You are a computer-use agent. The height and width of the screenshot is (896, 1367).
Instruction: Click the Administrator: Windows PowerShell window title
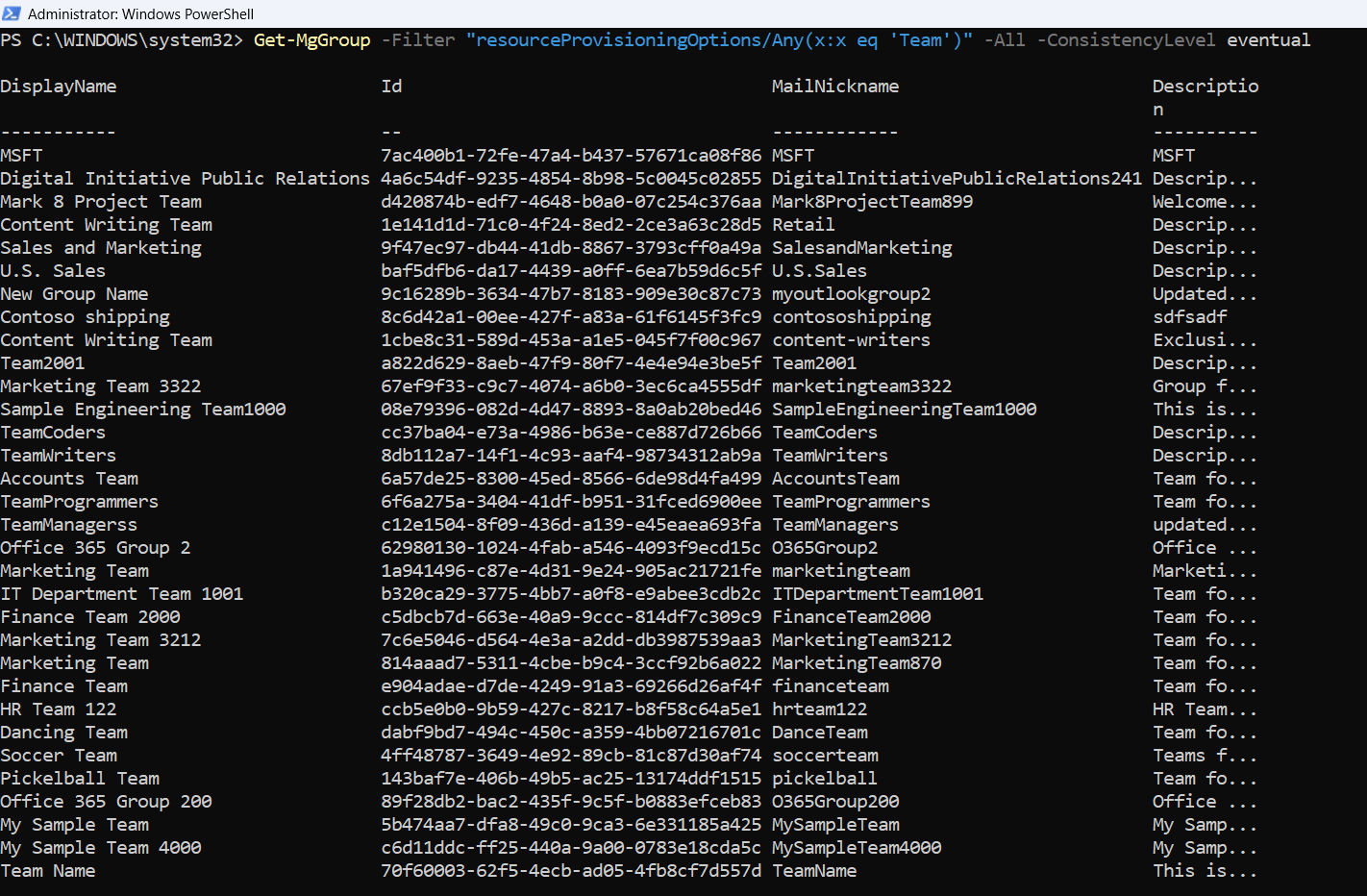140,13
